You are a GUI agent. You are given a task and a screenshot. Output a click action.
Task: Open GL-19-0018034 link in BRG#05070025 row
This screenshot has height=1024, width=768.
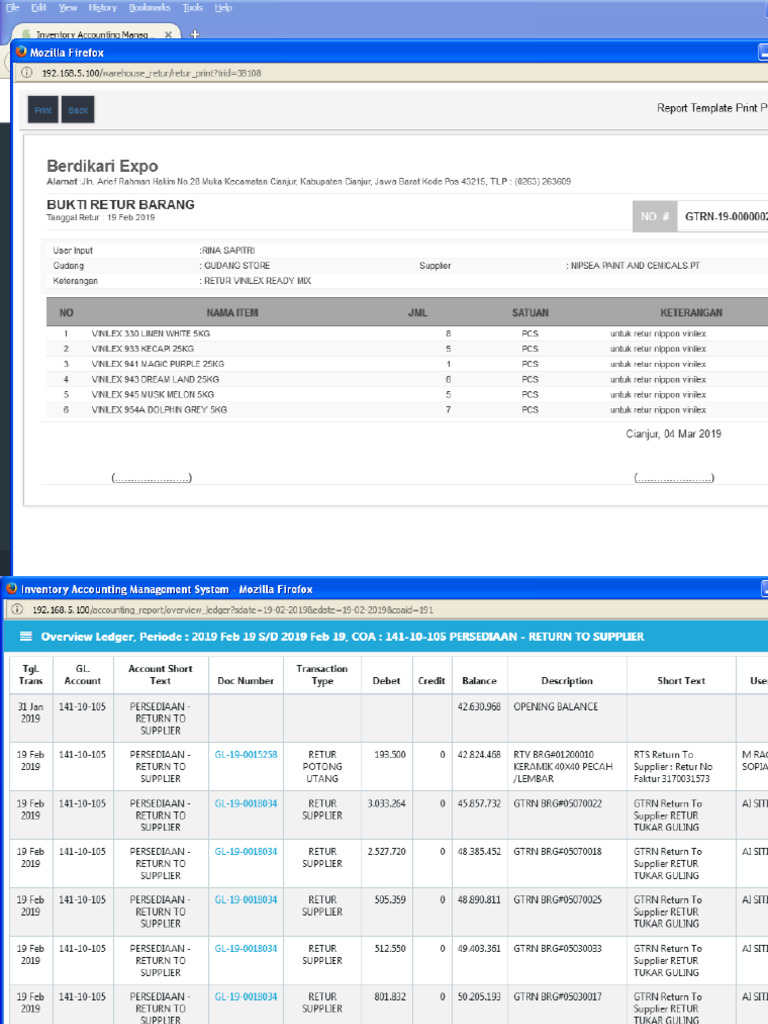point(246,900)
